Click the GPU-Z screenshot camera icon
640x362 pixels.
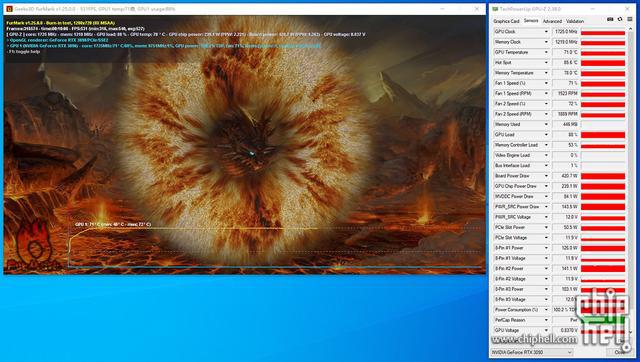point(610,19)
